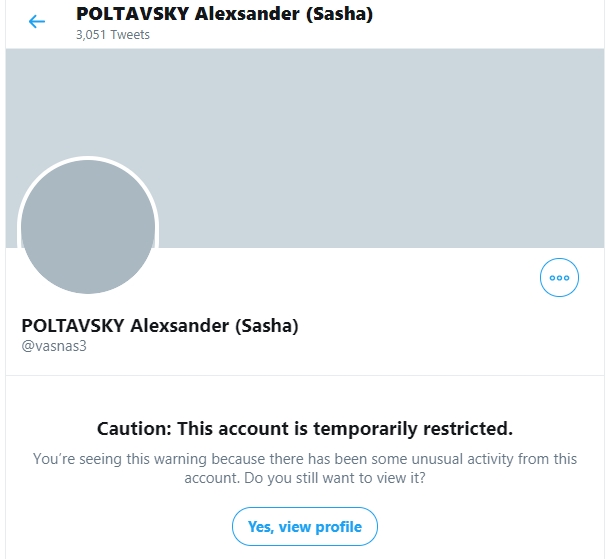Select the @vasnas3 handle text
The width and height of the screenshot is (612, 559).
click(x=54, y=346)
